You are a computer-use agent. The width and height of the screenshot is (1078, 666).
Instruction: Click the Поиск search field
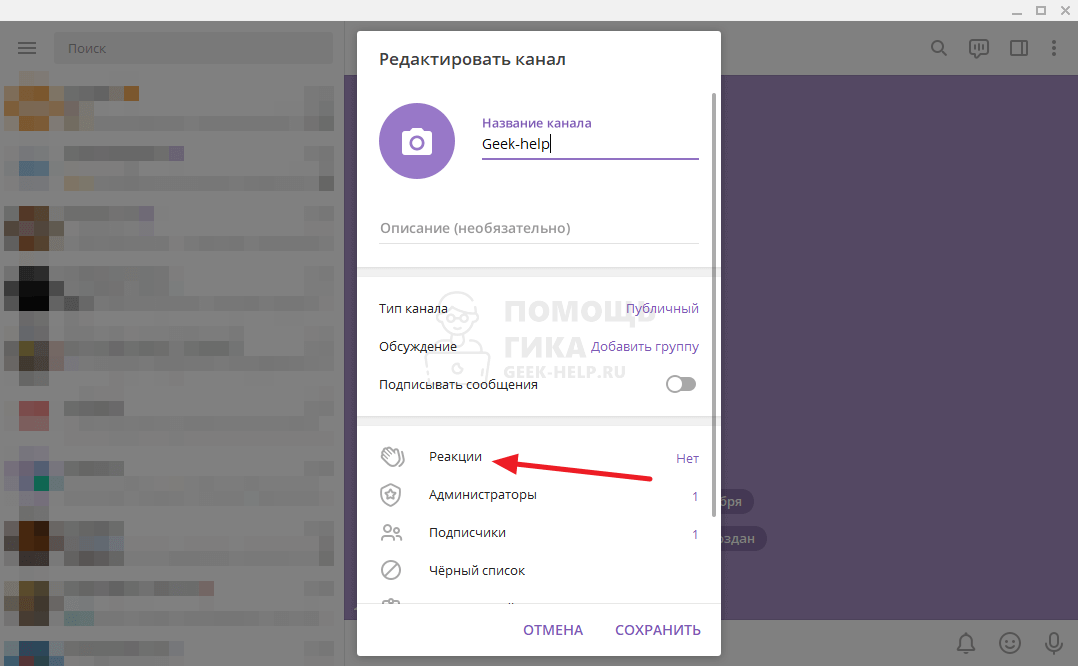coord(193,48)
